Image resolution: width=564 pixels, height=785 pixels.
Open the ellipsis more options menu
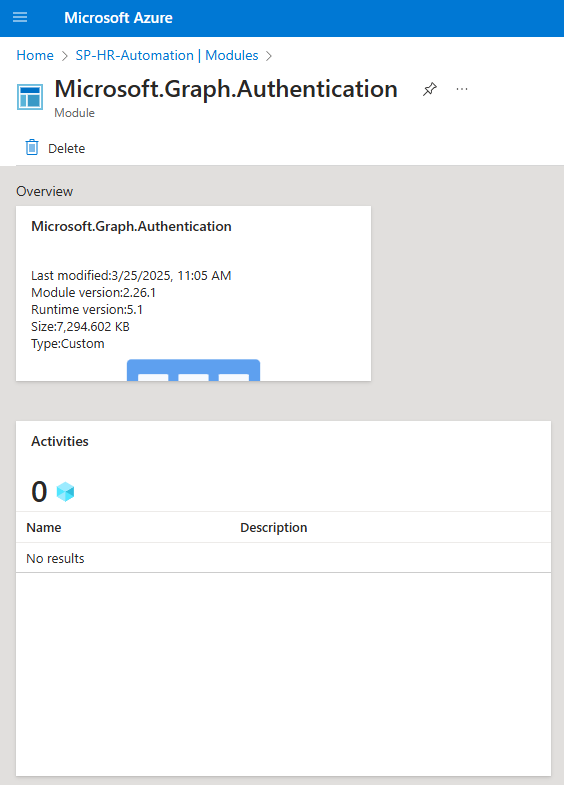(x=462, y=89)
